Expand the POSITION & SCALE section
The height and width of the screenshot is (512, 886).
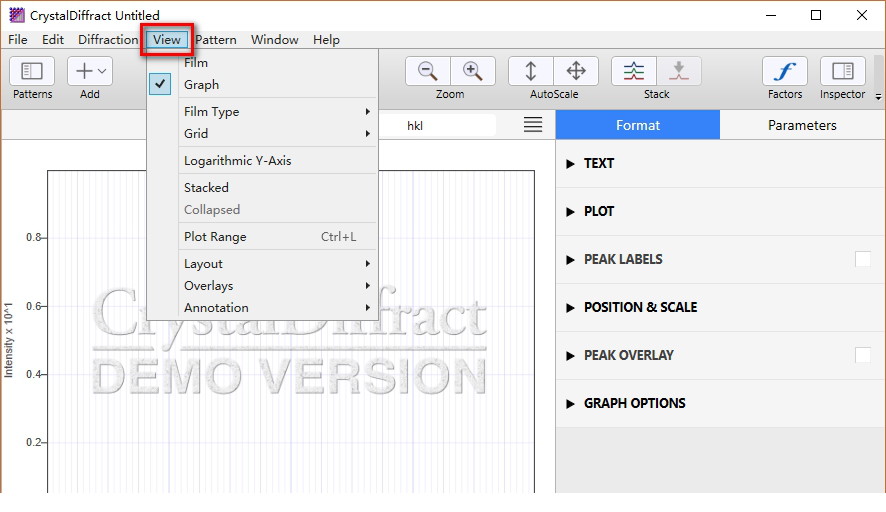pos(570,308)
